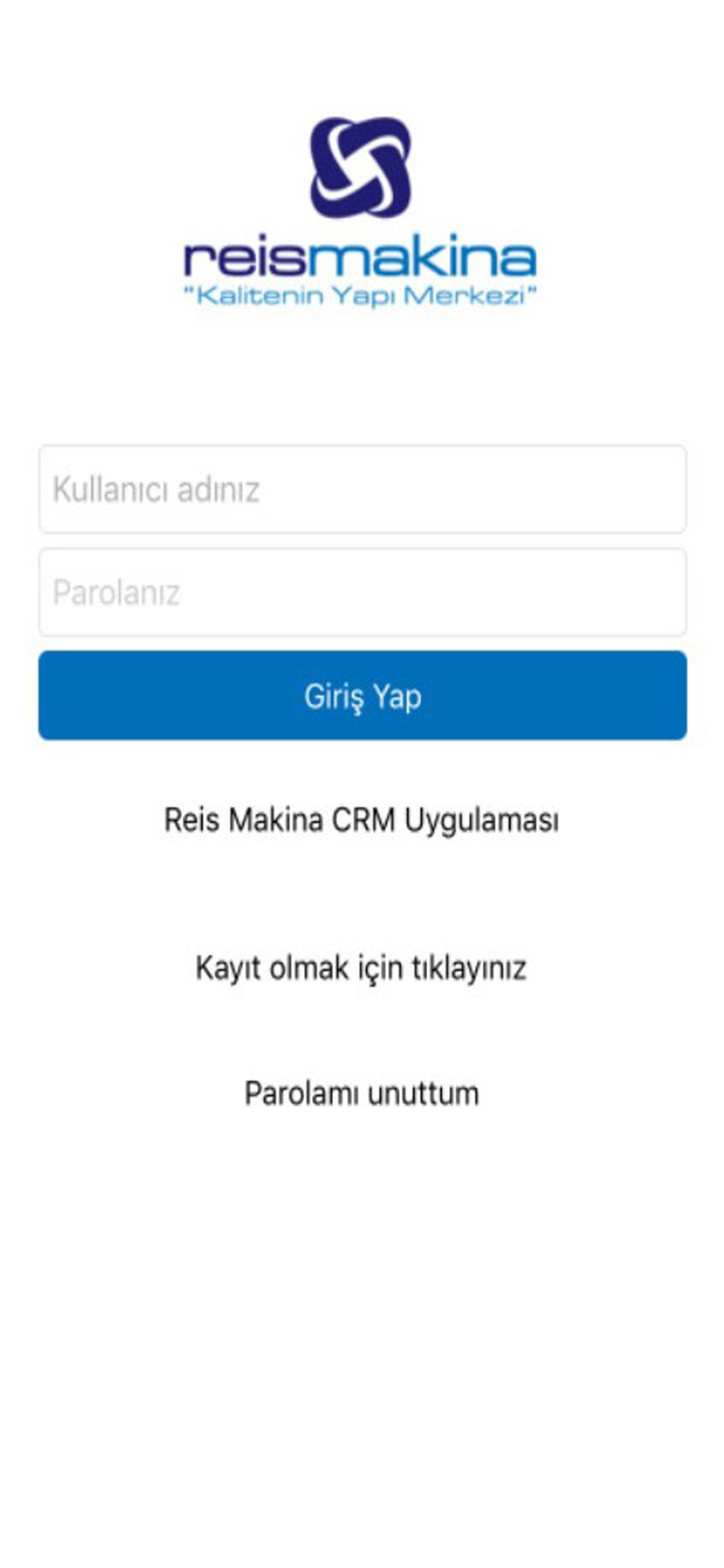Tap the Reis Makina CRM Uygulaması label
This screenshot has height=1568, width=724.
click(x=361, y=821)
